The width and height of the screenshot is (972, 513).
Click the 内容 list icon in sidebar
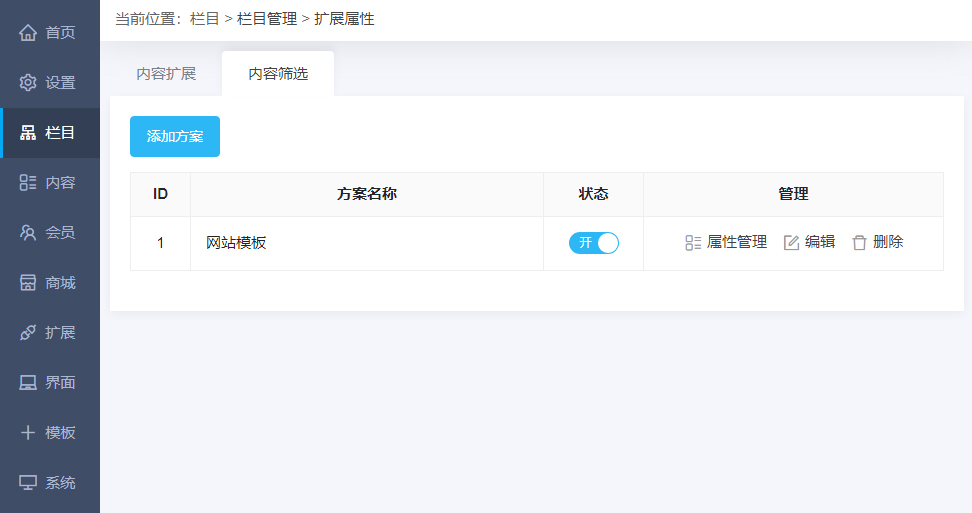pyautogui.click(x=28, y=183)
